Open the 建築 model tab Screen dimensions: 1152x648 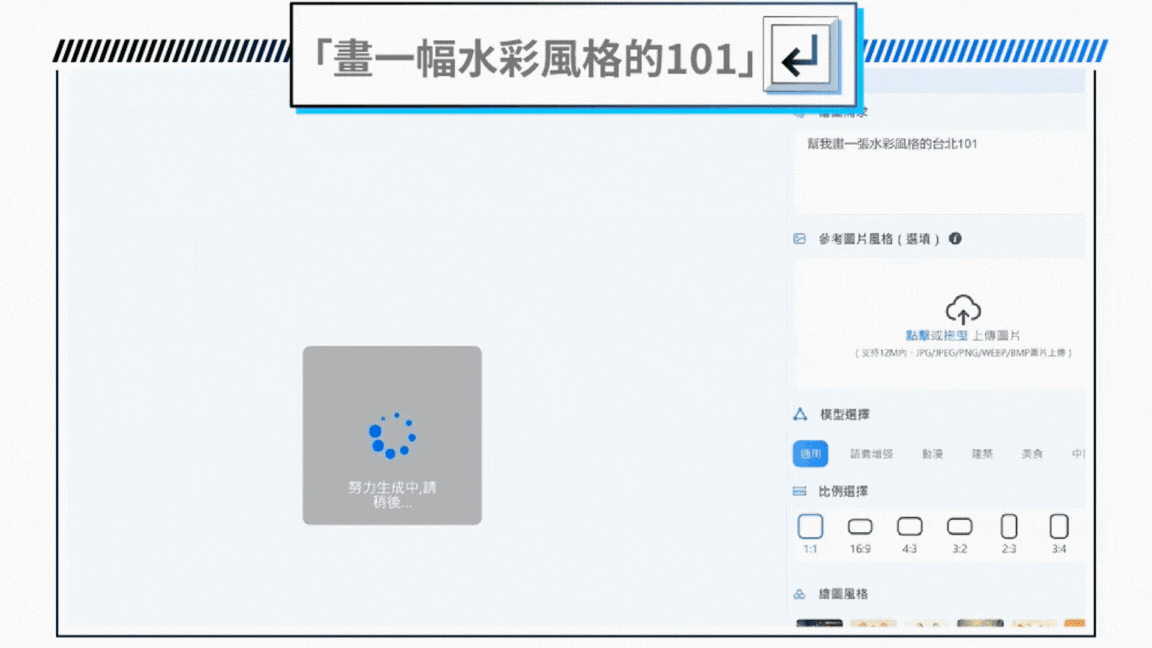982,454
